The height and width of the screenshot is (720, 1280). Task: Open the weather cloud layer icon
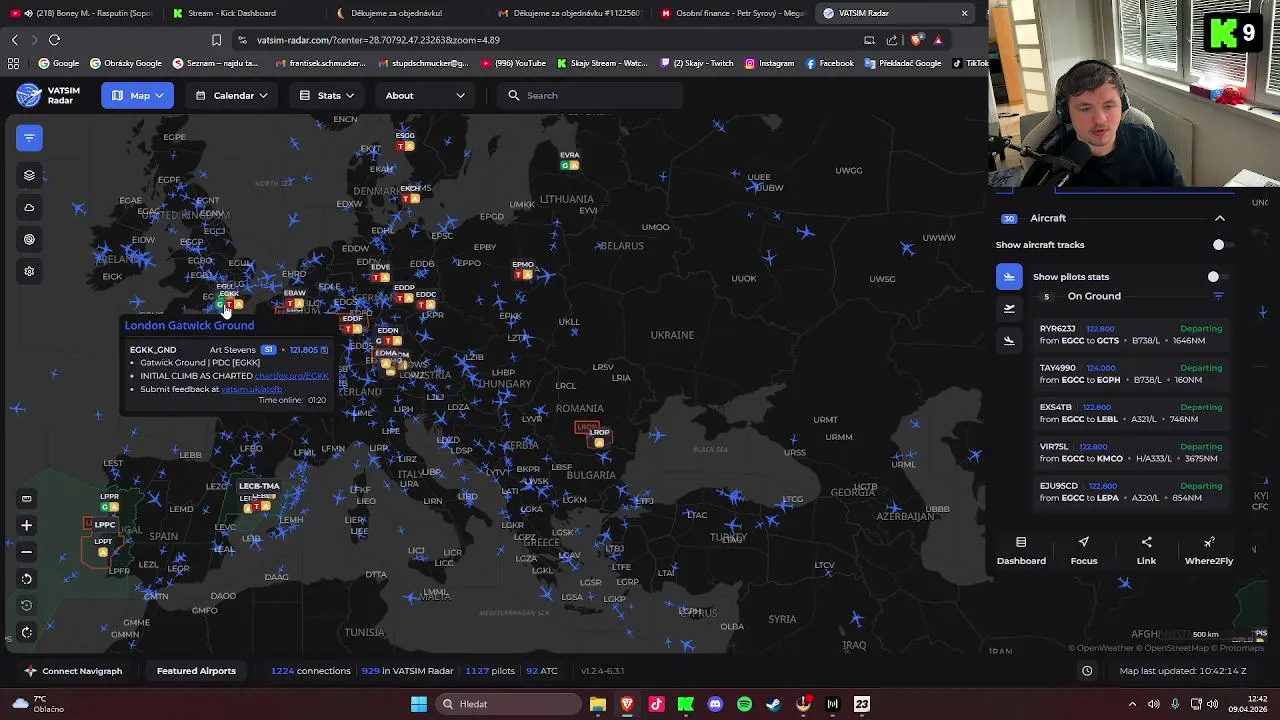29,207
